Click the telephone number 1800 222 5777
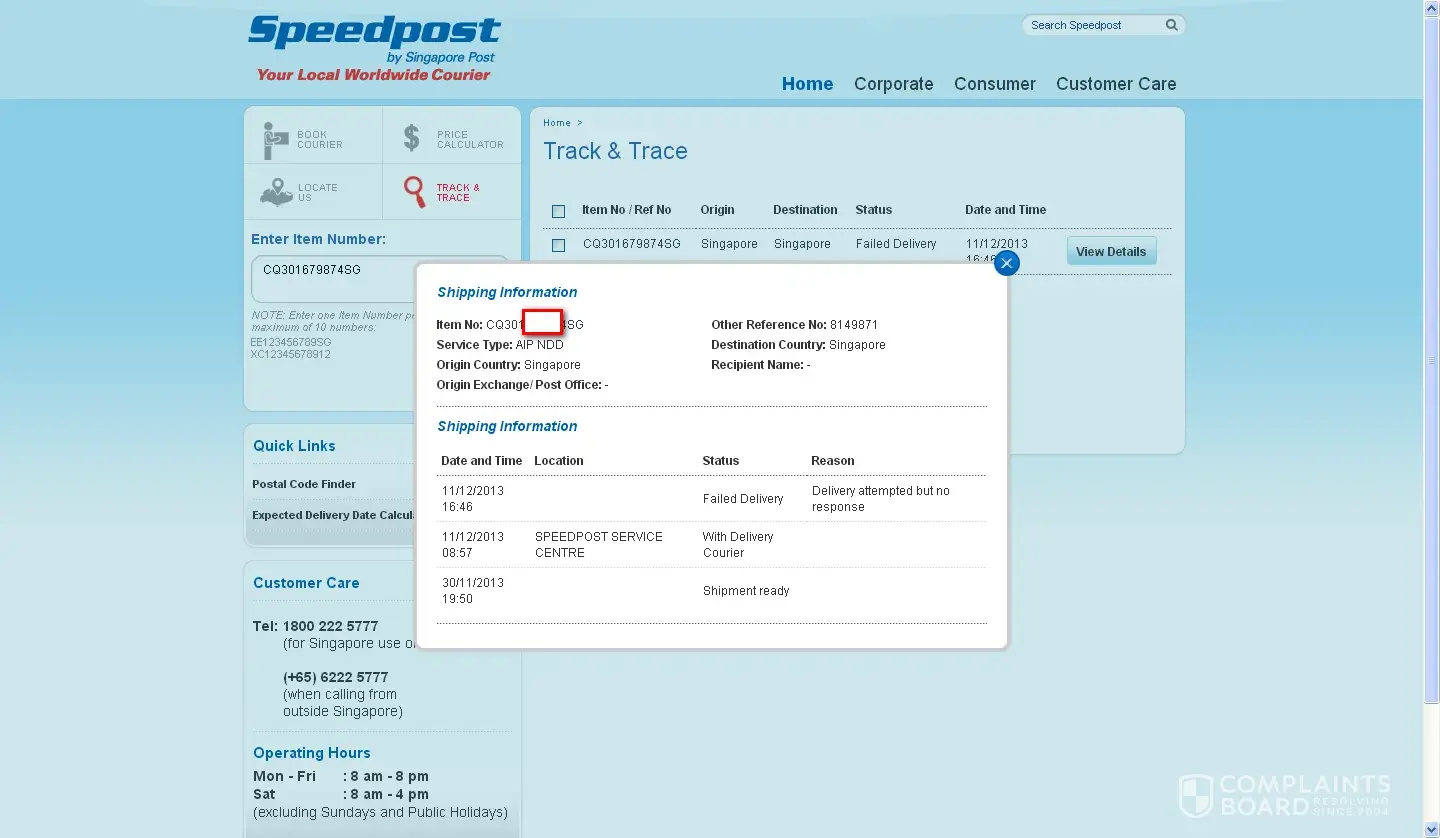 [x=330, y=627]
